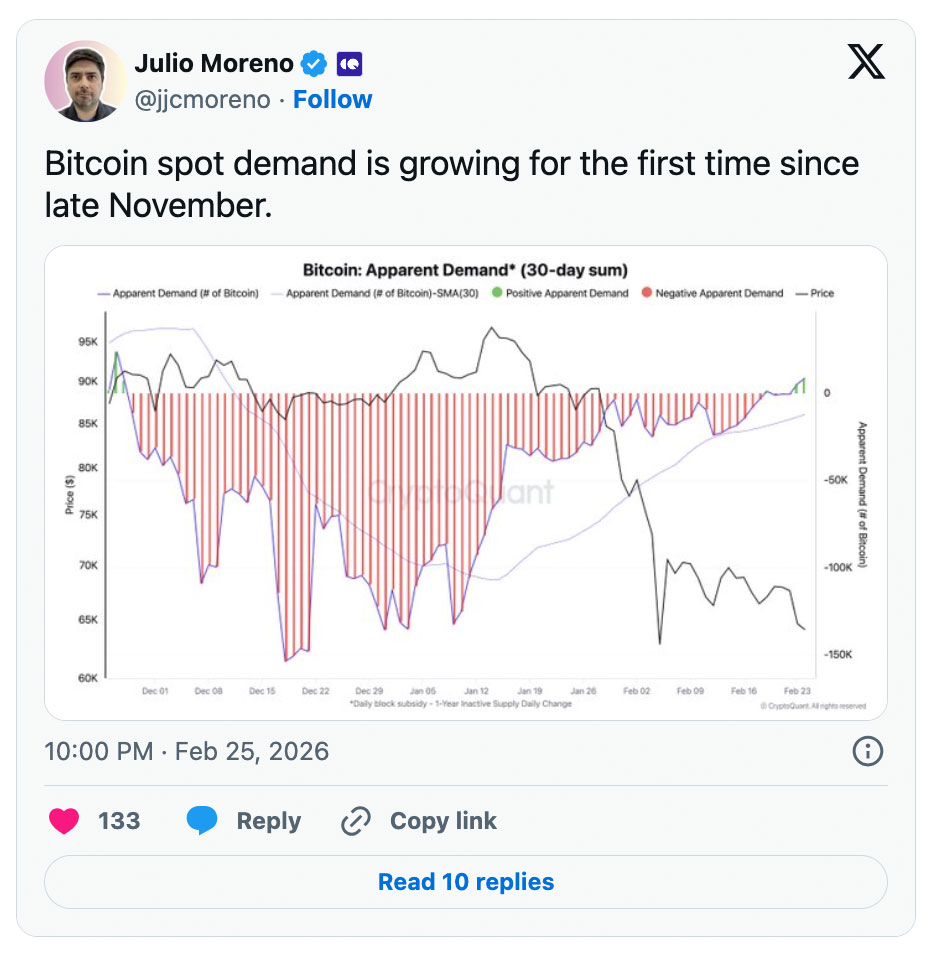Image resolution: width=932 pixels, height=960 pixels.
Task: Click the Copy link text
Action: click(443, 821)
